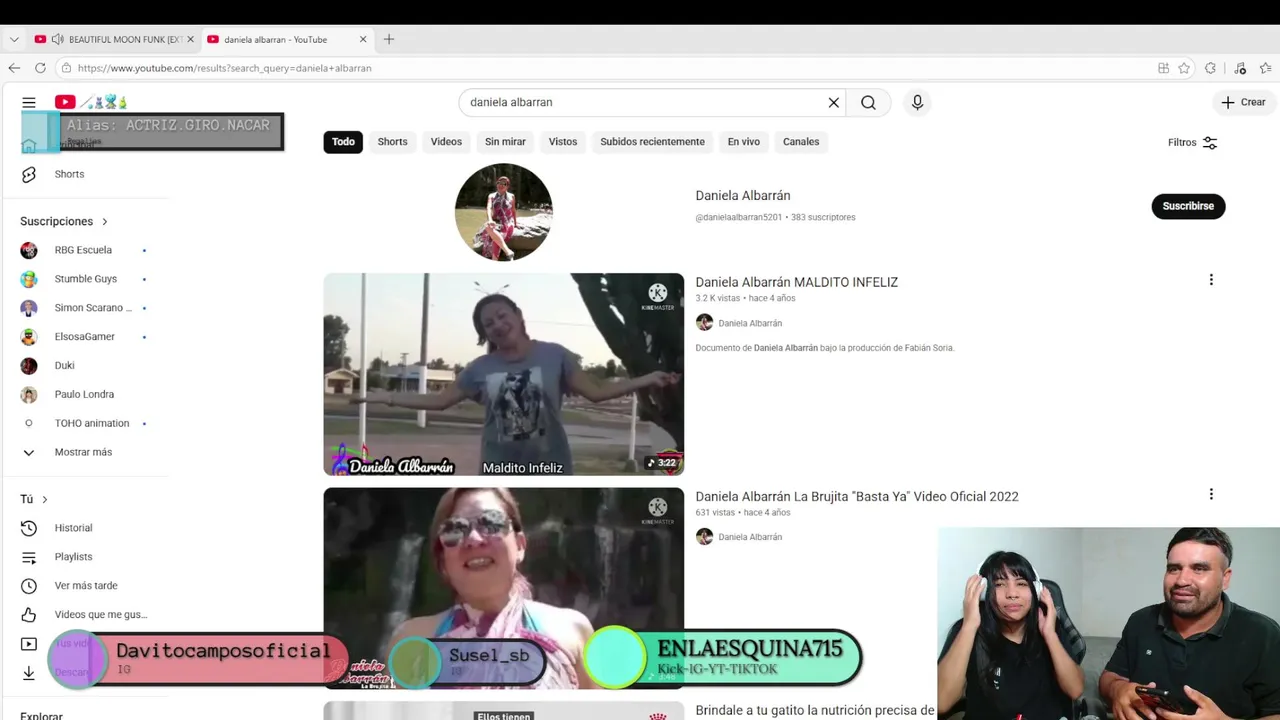Select the Videos filter chip

(x=446, y=142)
